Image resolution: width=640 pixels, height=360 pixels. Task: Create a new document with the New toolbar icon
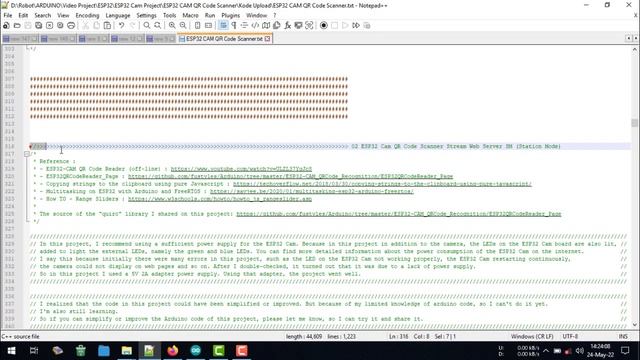coord(6,25)
